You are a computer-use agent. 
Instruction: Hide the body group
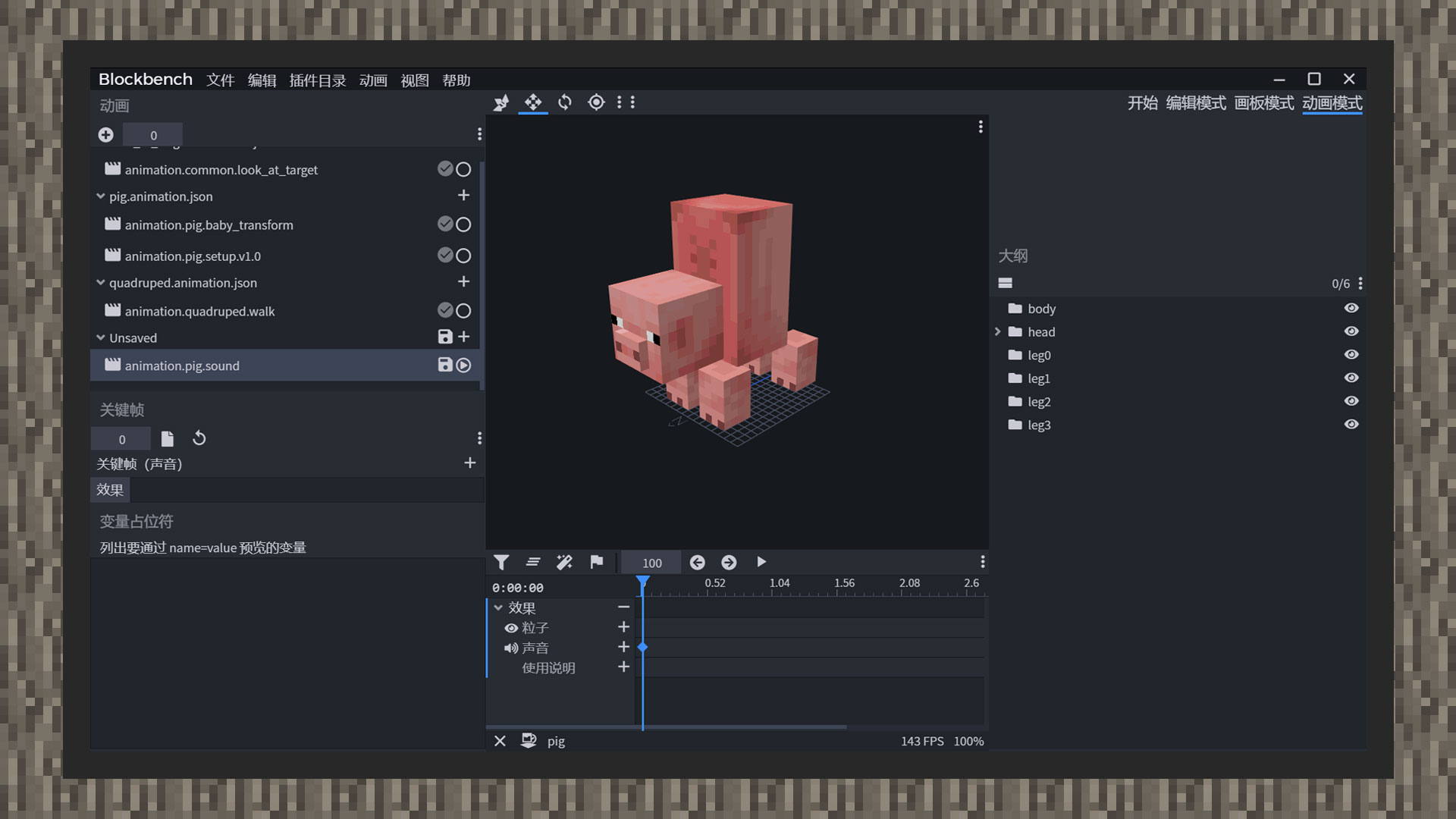pyautogui.click(x=1351, y=308)
